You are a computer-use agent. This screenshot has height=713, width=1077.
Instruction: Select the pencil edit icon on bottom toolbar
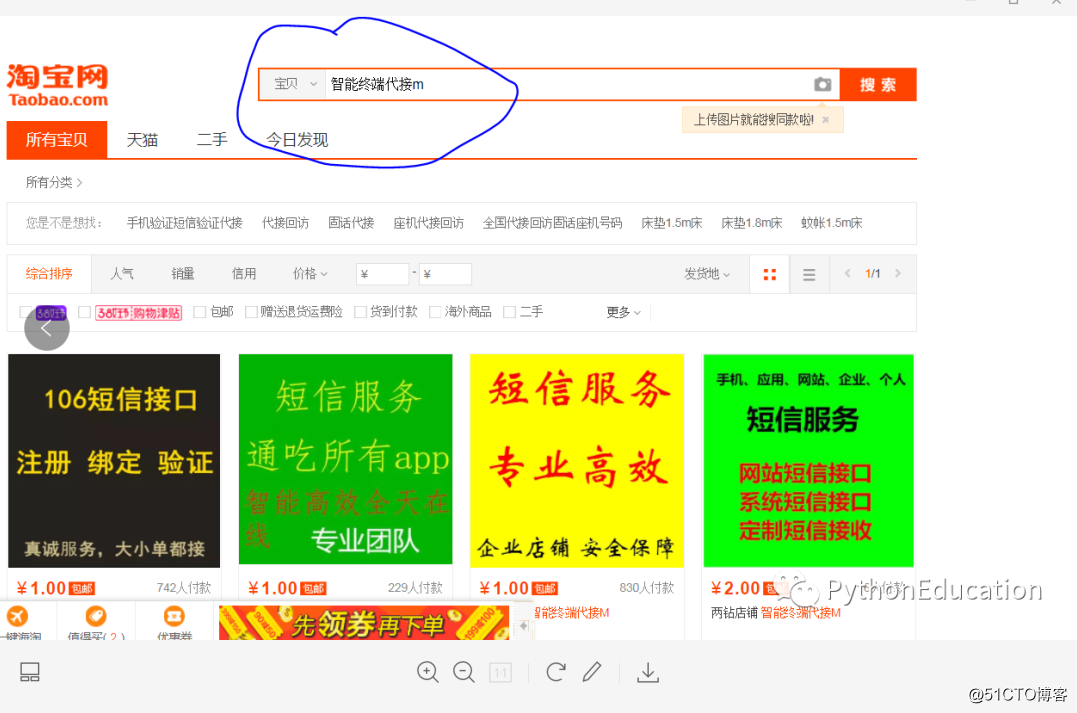click(x=592, y=672)
